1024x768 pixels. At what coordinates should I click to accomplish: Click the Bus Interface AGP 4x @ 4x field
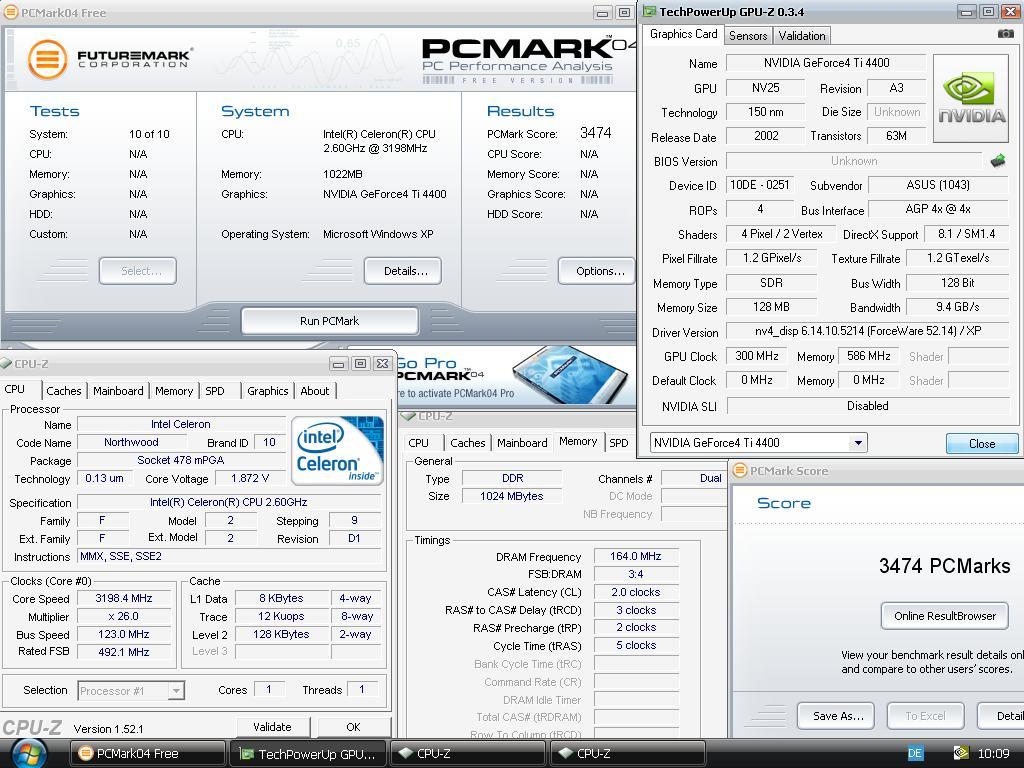pos(938,209)
